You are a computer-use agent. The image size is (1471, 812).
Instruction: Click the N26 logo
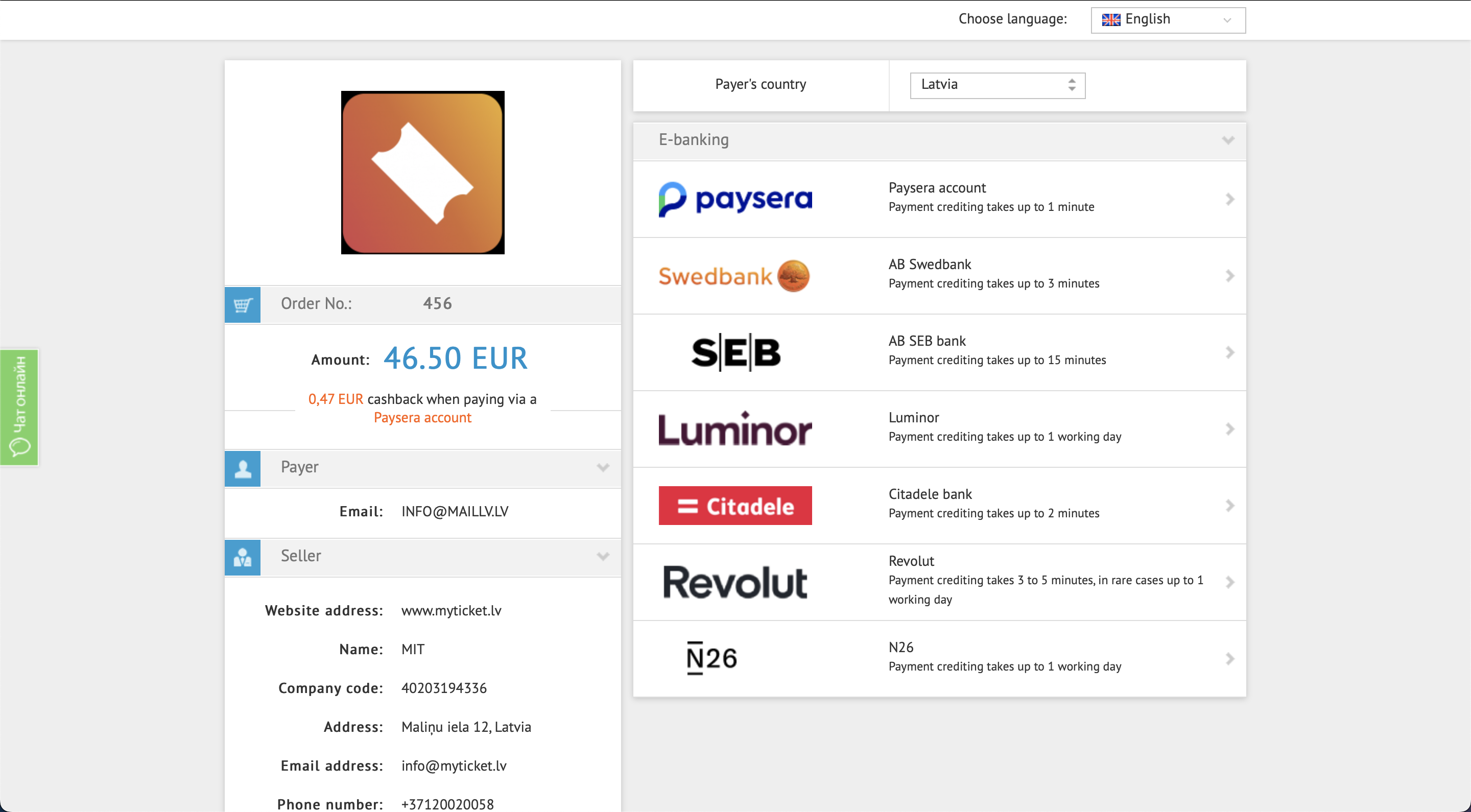[x=711, y=658]
